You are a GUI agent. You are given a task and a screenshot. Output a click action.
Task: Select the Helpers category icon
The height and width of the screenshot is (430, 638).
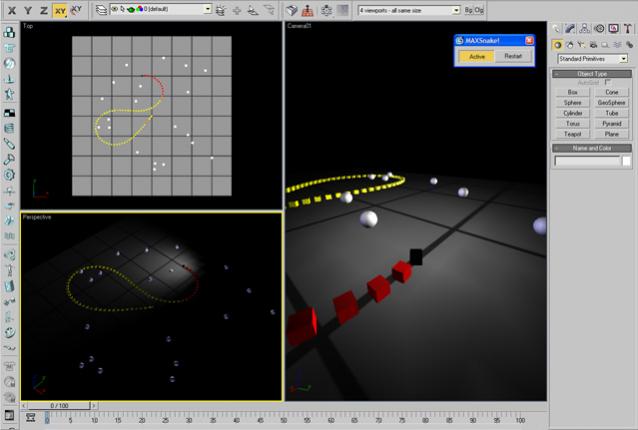click(603, 45)
